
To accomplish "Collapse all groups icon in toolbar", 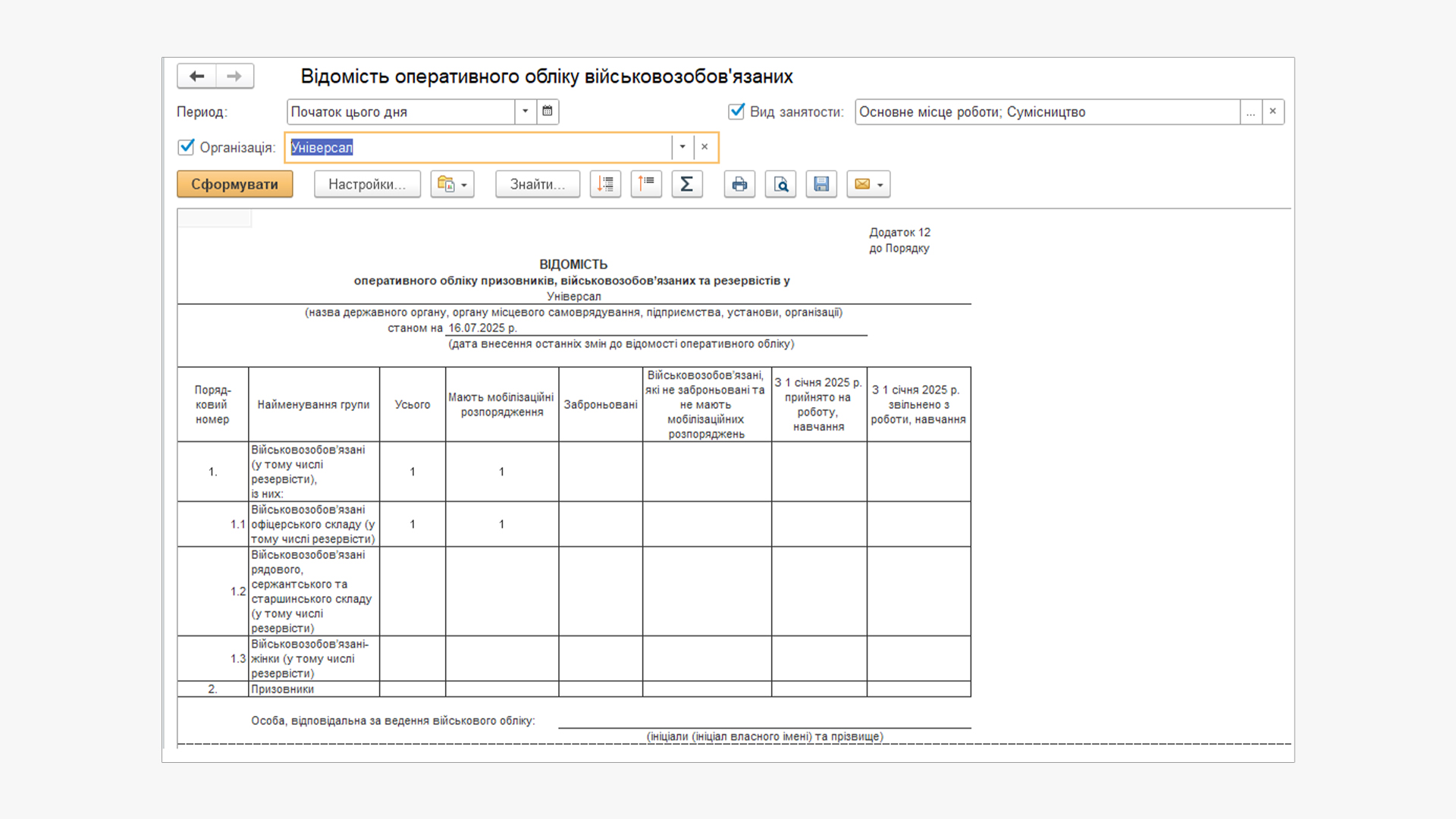I will [646, 184].
